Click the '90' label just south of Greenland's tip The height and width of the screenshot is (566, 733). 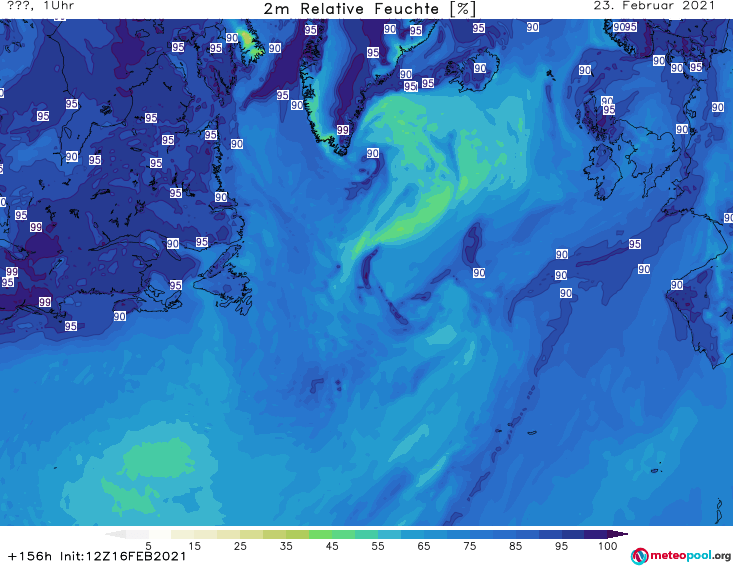[x=373, y=153]
